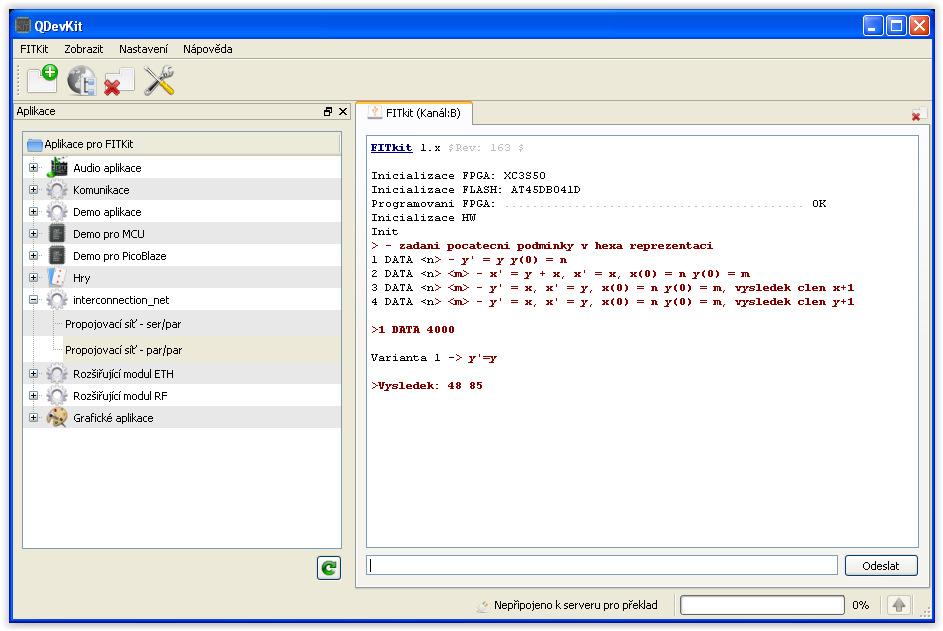Click the FITkit link in terminal output
943x631 pixels.
[x=392, y=147]
